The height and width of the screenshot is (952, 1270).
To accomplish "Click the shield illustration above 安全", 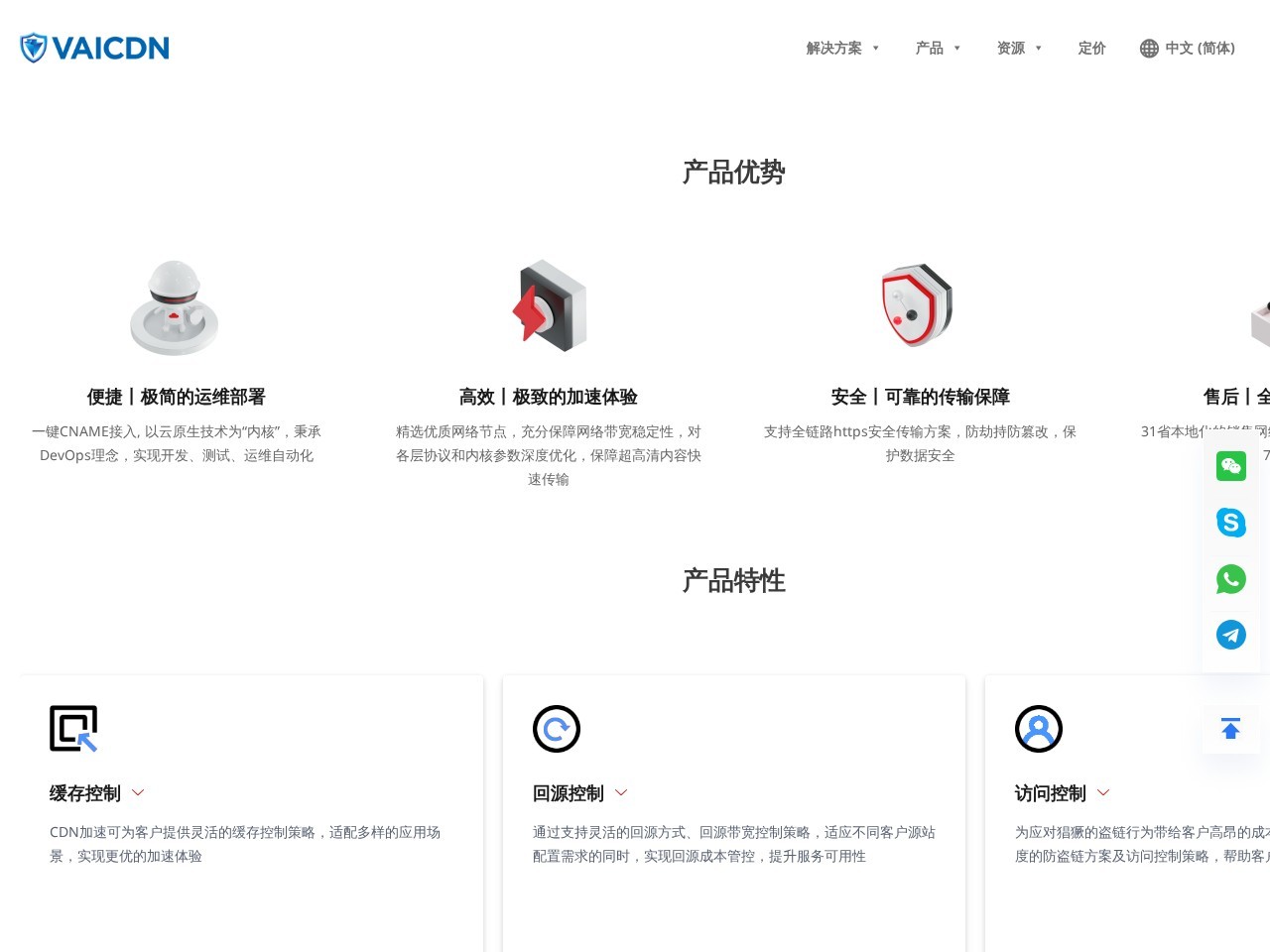I will [918, 305].
